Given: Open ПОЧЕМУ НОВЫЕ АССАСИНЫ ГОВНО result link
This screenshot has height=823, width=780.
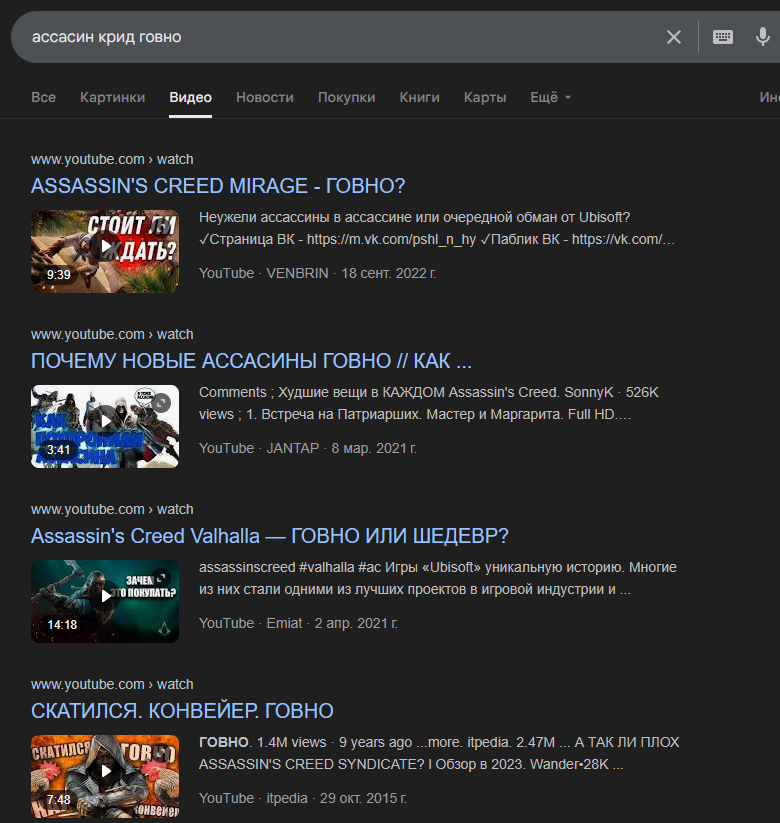Looking at the screenshot, I should tap(251, 361).
